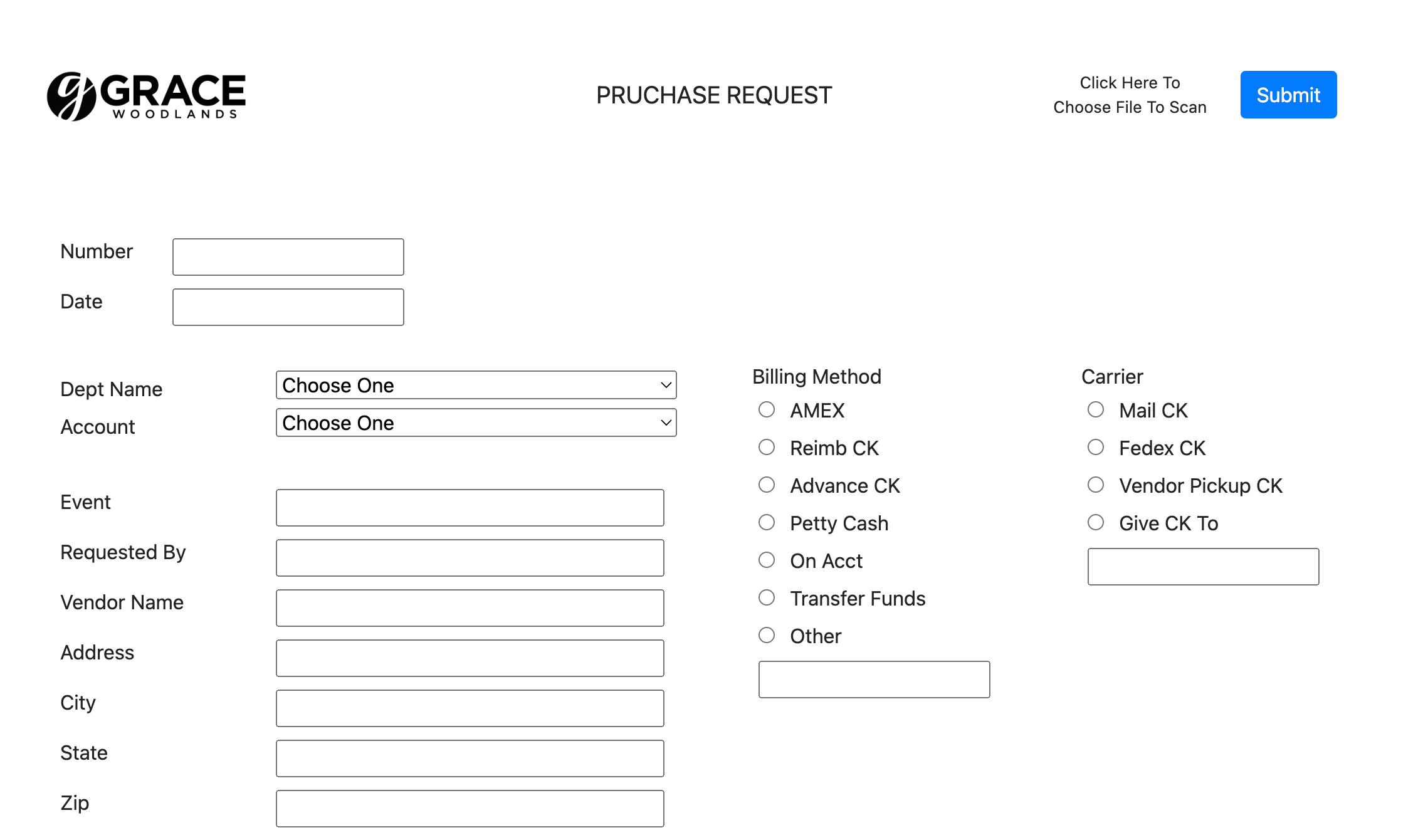
Task: Choose Mail CK carrier option
Action: (x=1096, y=409)
